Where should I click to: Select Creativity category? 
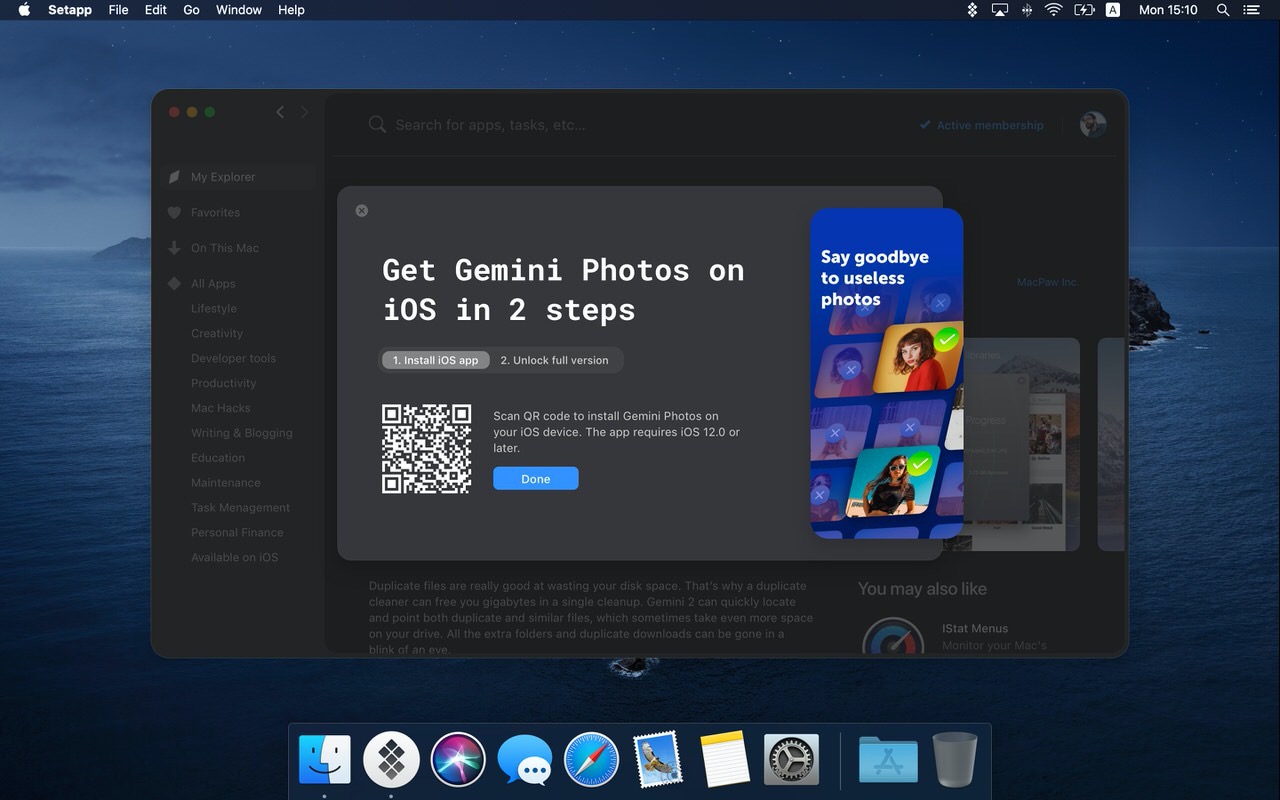pyautogui.click(x=217, y=334)
